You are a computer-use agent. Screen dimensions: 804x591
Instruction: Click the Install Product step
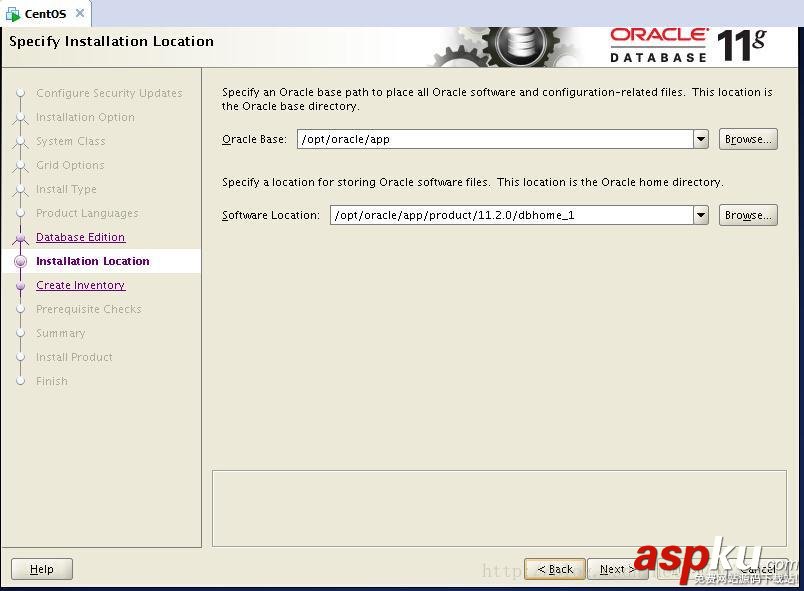(x=74, y=357)
